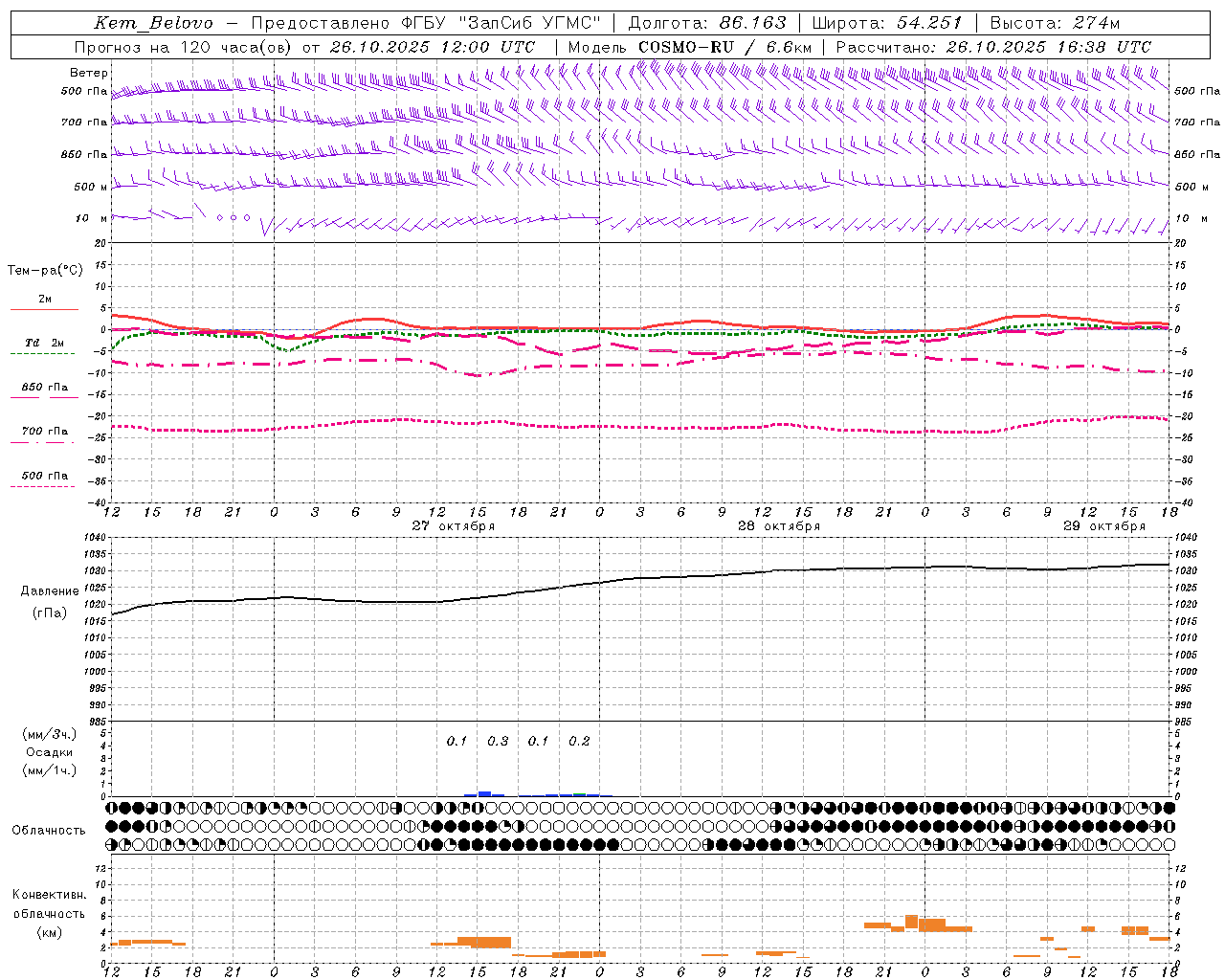Click the computed time Рассчитано: 26.10.2025 16:38 UTC
Viewport: 1225px width, 980px height.
click(x=993, y=47)
